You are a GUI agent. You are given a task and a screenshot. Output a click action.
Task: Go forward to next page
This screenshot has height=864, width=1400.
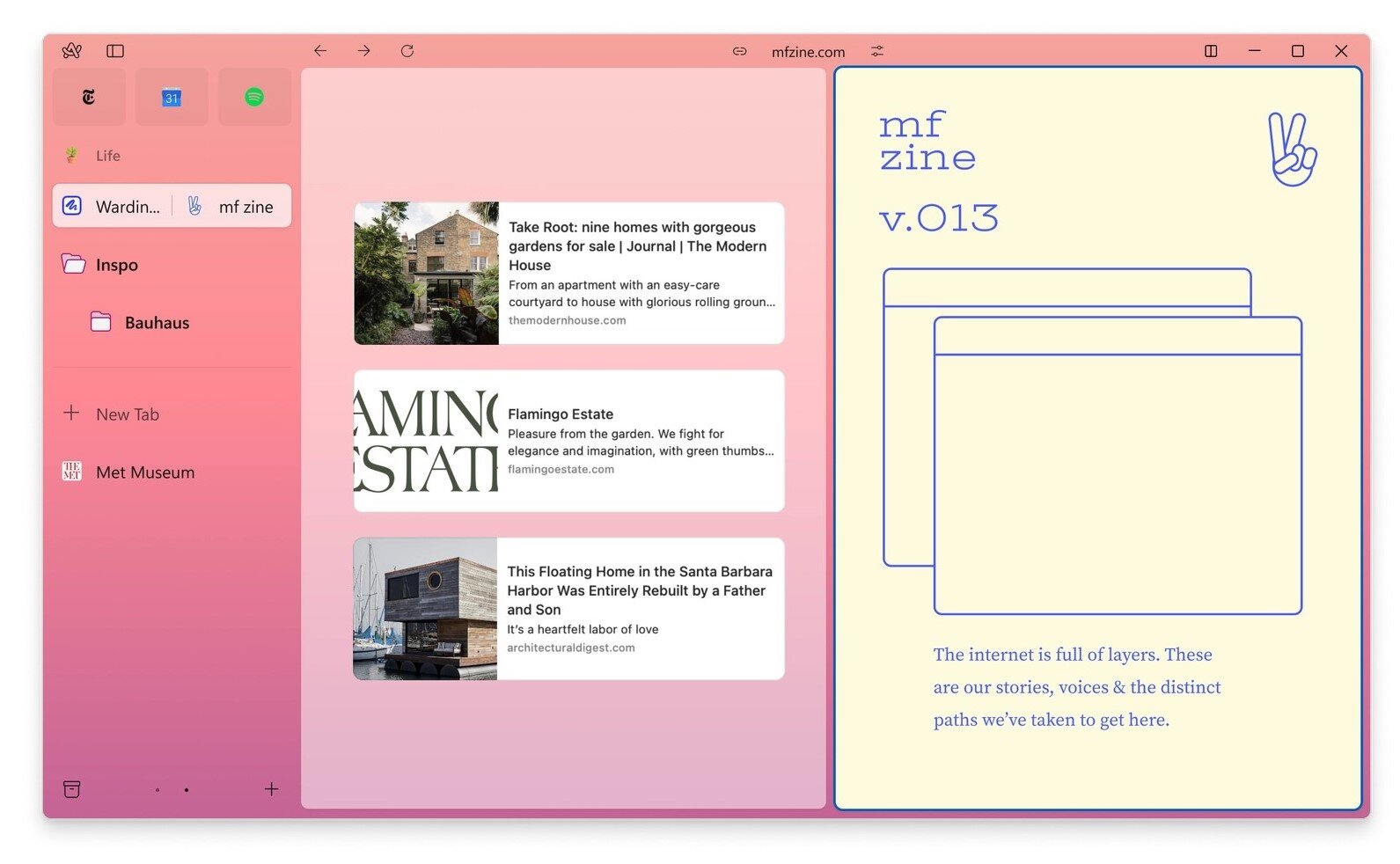coord(363,51)
